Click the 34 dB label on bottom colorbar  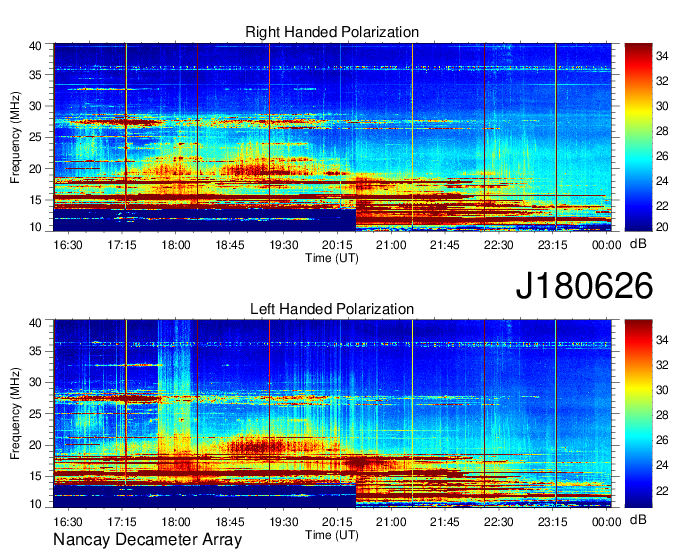click(x=662, y=340)
